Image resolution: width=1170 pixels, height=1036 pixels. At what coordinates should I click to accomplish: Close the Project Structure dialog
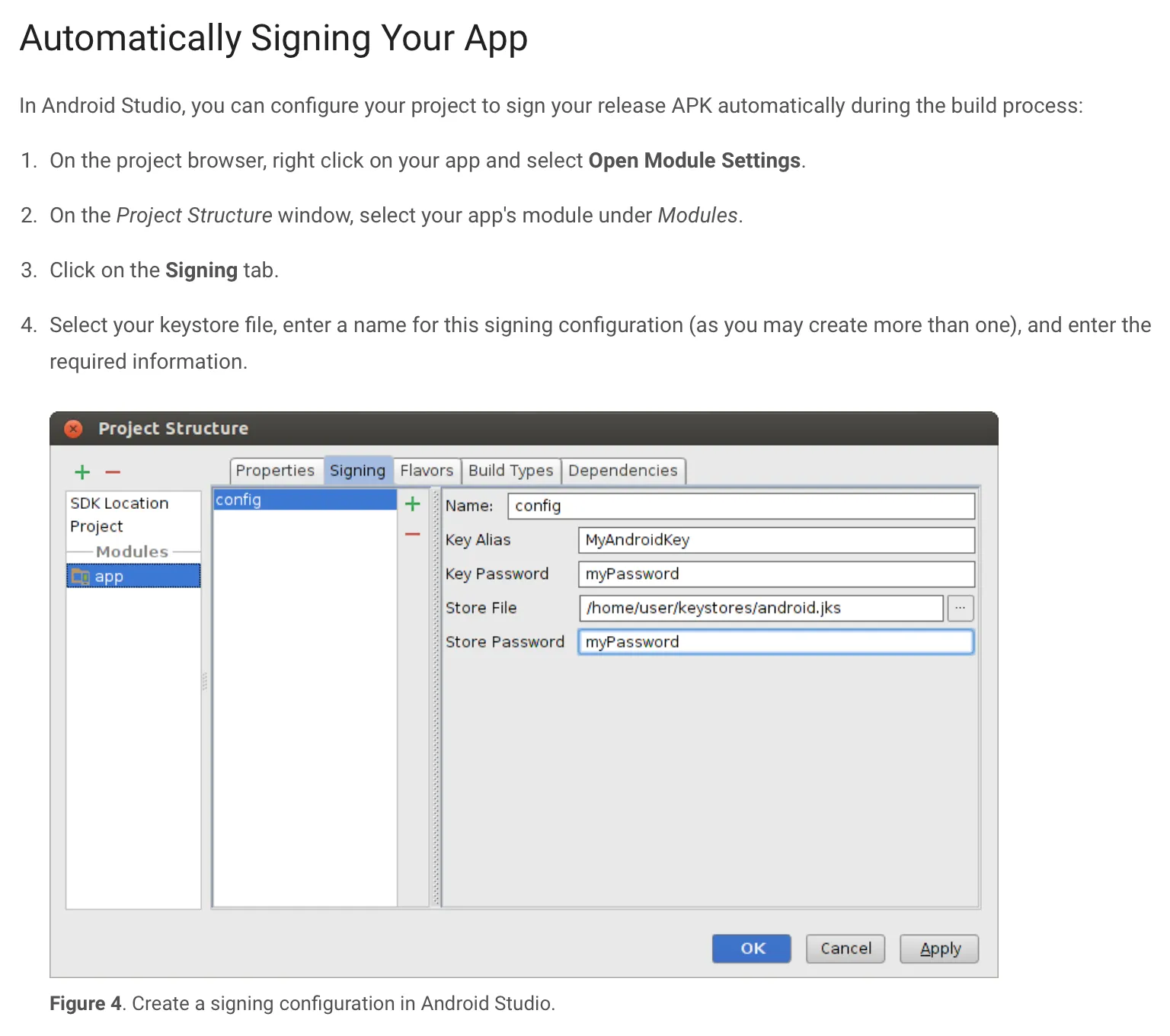point(73,429)
